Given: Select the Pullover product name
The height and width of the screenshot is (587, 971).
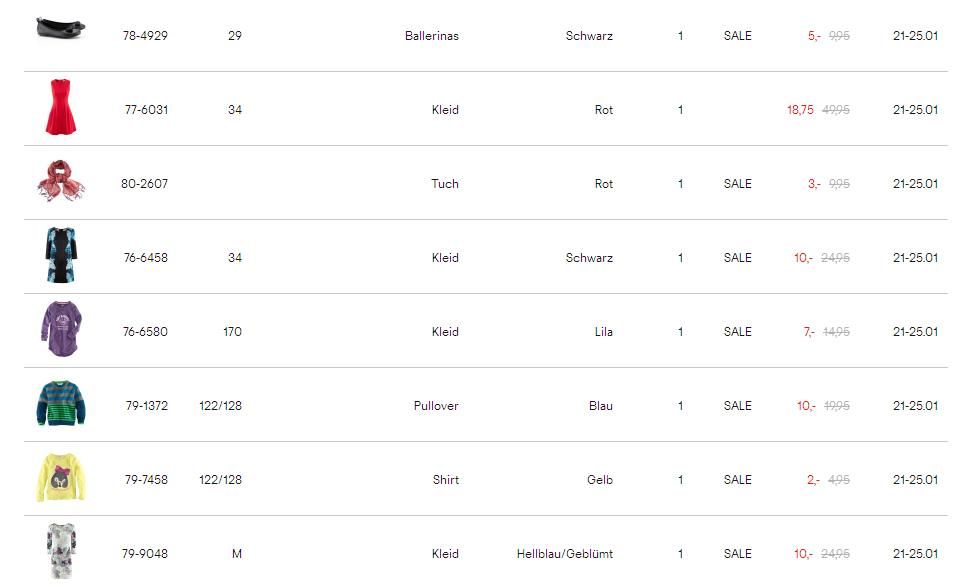Looking at the screenshot, I should point(436,406).
